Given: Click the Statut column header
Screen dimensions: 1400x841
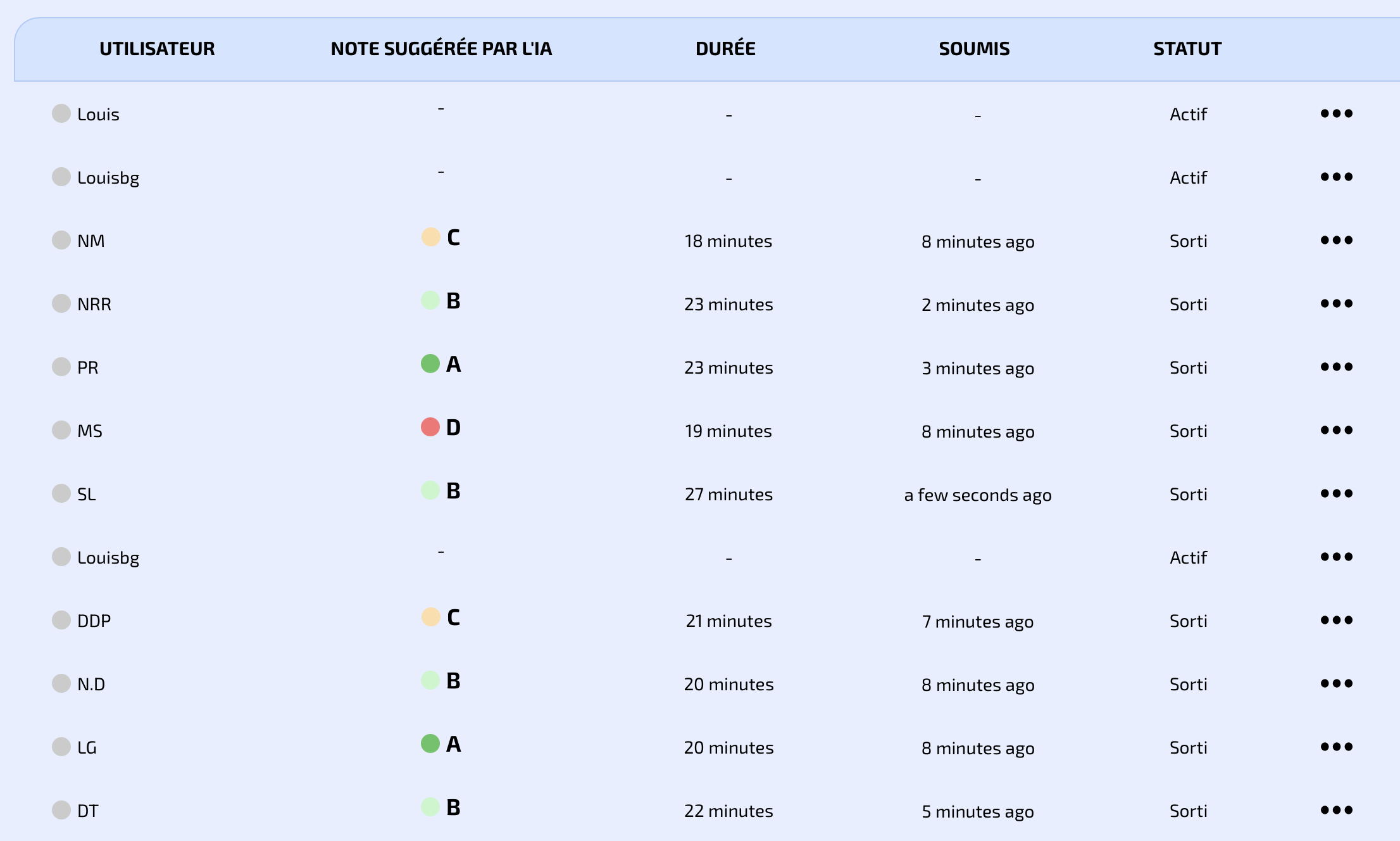Looking at the screenshot, I should [x=1187, y=49].
